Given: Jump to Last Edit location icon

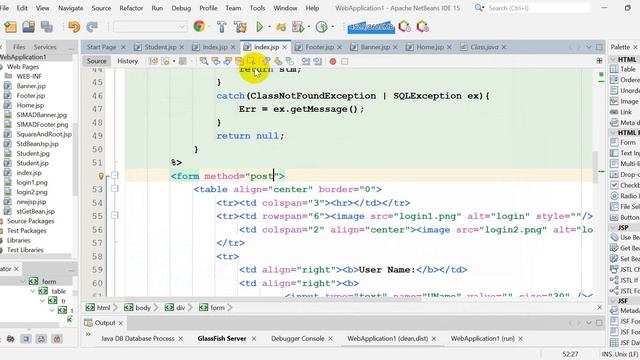Looking at the screenshot, I should [x=153, y=61].
